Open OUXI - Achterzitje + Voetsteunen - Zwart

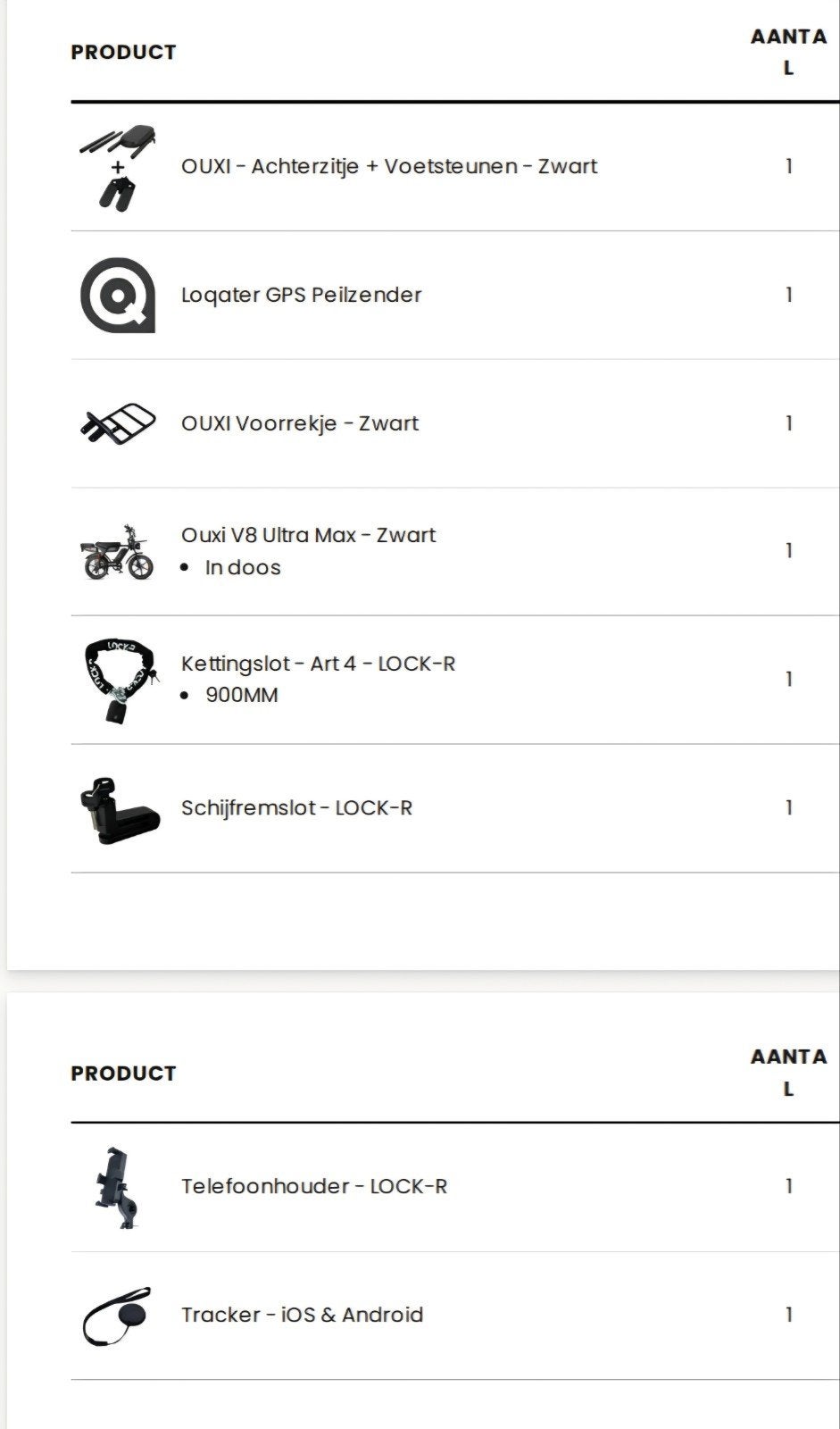click(388, 166)
